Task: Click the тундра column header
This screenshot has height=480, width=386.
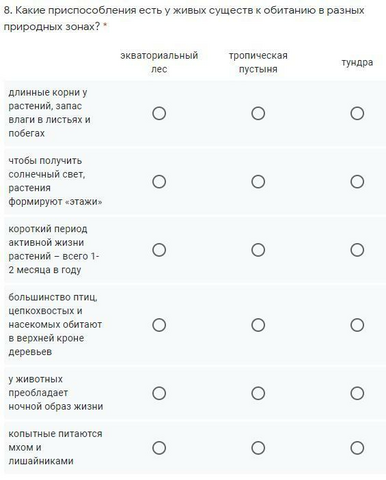Action: (357, 62)
